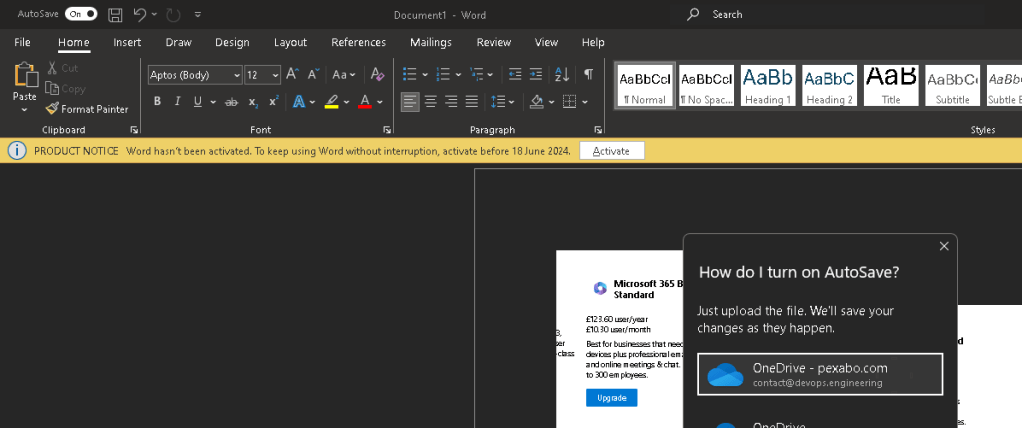The width and height of the screenshot is (1022, 428).
Task: Click the product notice info icon
Action: pos(18,150)
